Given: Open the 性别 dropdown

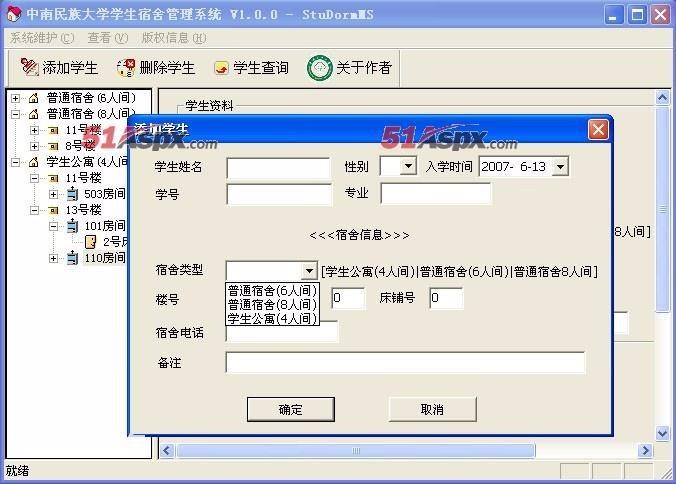Looking at the screenshot, I should 408,166.
